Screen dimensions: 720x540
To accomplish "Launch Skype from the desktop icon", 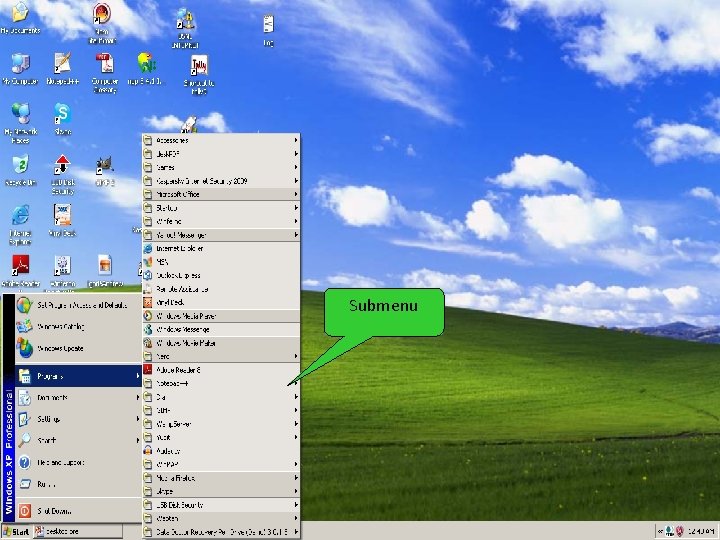I will (x=62, y=118).
